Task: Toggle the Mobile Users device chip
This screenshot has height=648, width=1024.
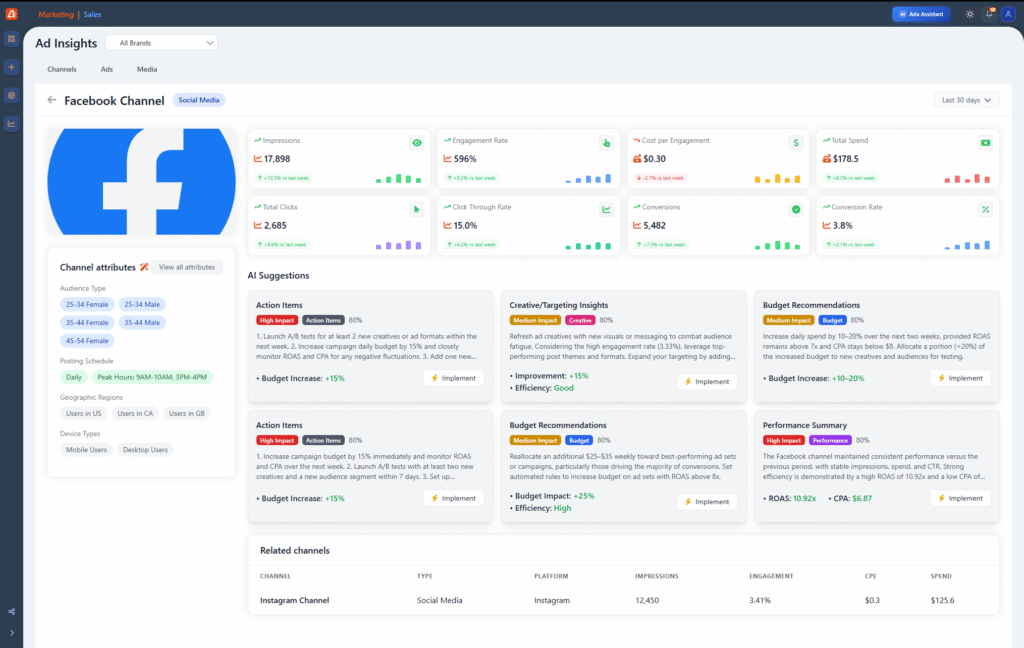Action: pyautogui.click(x=87, y=450)
